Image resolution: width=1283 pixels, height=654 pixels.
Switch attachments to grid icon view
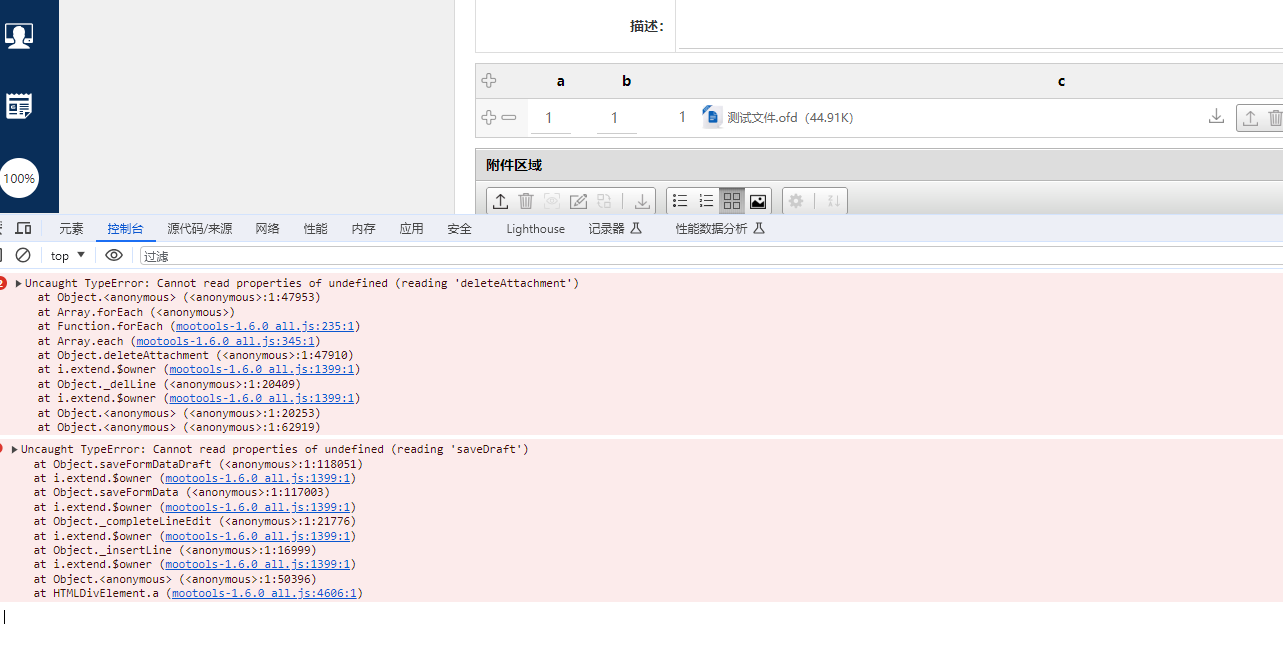click(x=732, y=201)
